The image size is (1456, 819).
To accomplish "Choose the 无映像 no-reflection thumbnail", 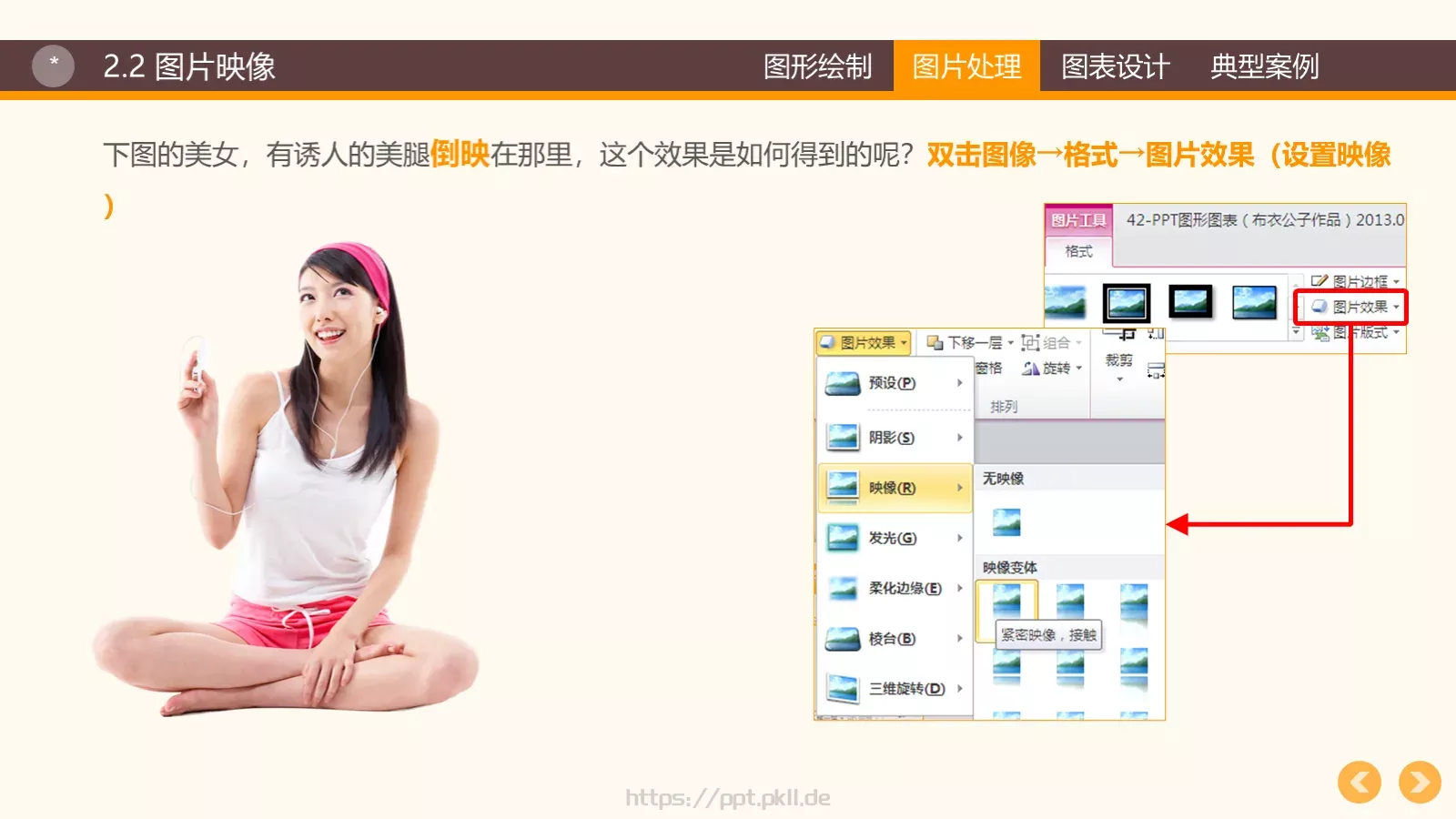I will point(1006,521).
